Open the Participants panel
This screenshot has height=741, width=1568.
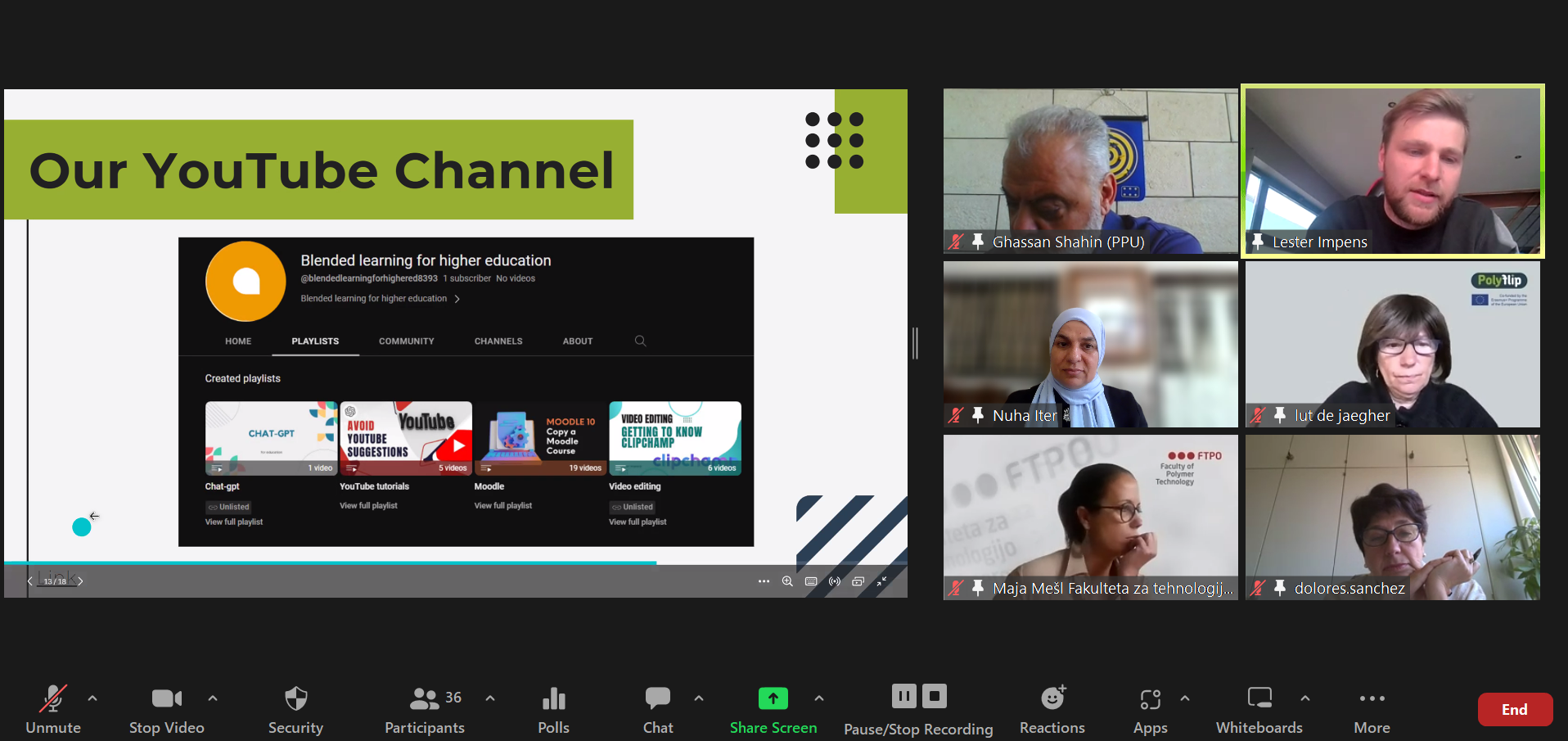(425, 710)
